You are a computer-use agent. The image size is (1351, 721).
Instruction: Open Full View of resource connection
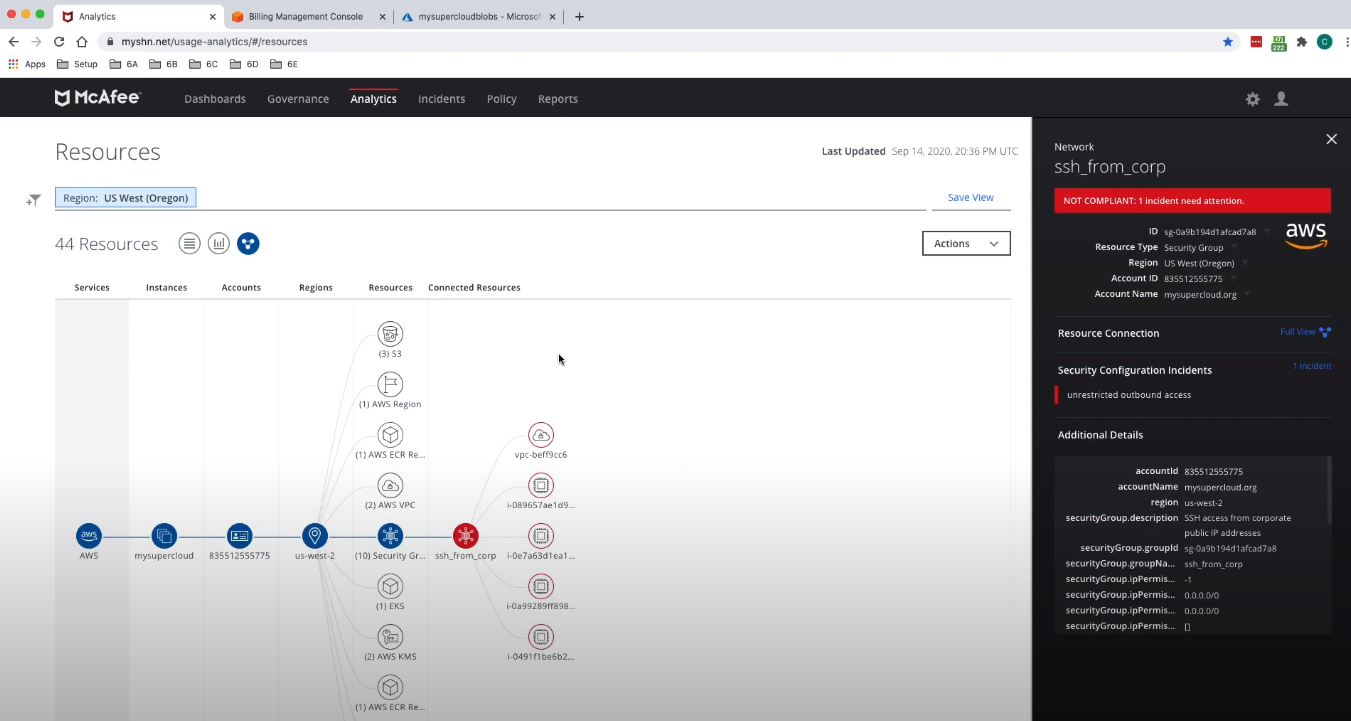coord(1305,332)
